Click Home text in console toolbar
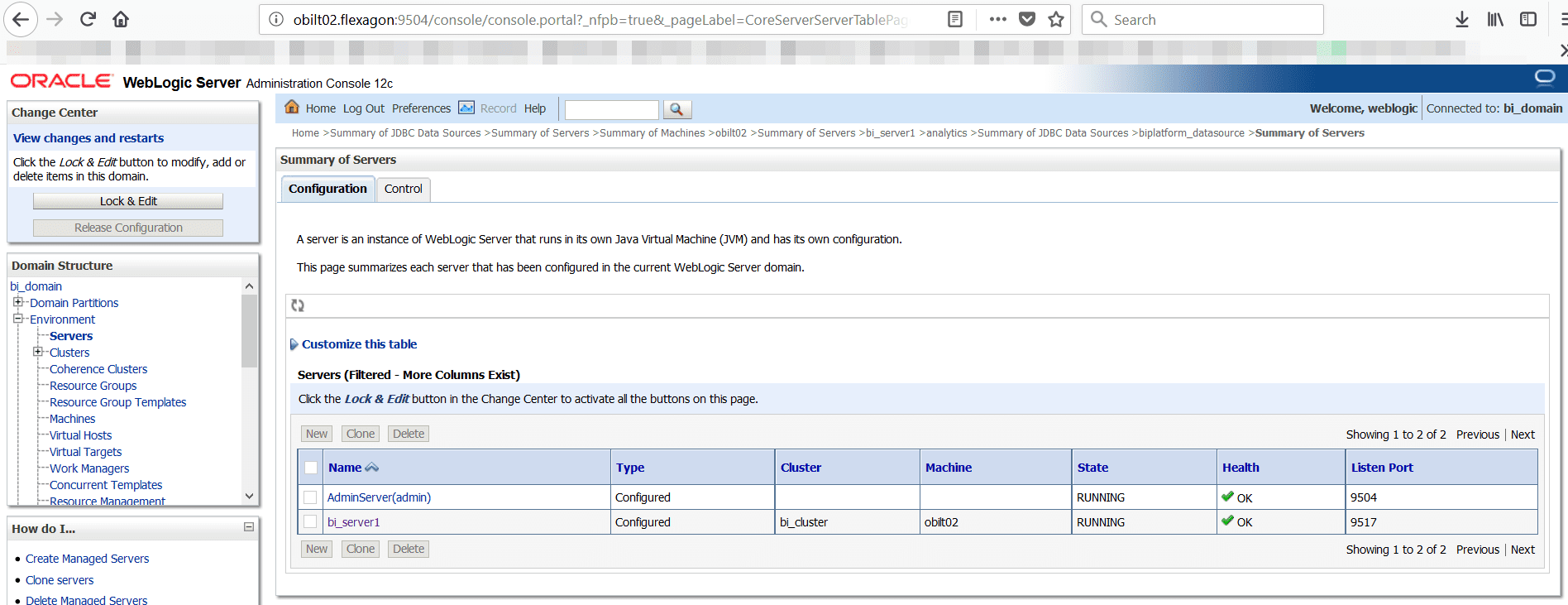Viewport: 1568px width, 605px height. click(x=321, y=108)
